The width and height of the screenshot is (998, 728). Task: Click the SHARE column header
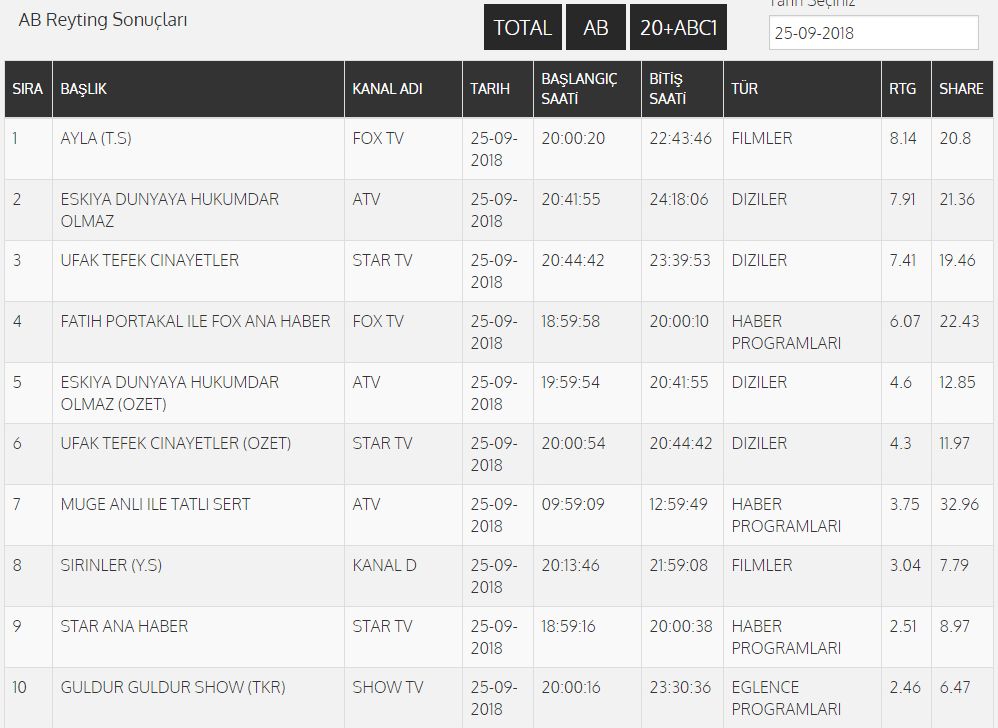pos(961,88)
